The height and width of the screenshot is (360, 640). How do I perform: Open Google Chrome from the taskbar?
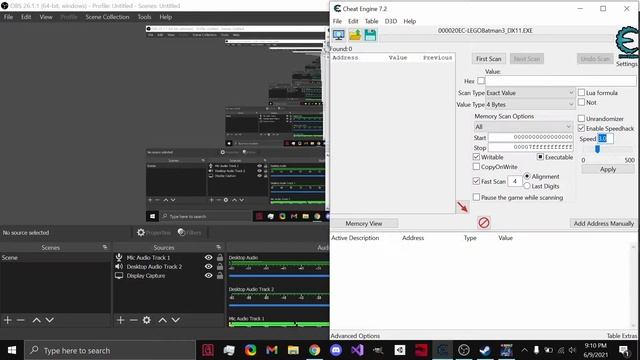[314, 350]
